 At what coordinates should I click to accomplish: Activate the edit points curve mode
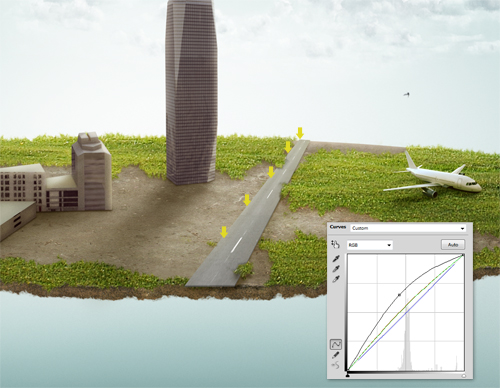[x=336, y=344]
